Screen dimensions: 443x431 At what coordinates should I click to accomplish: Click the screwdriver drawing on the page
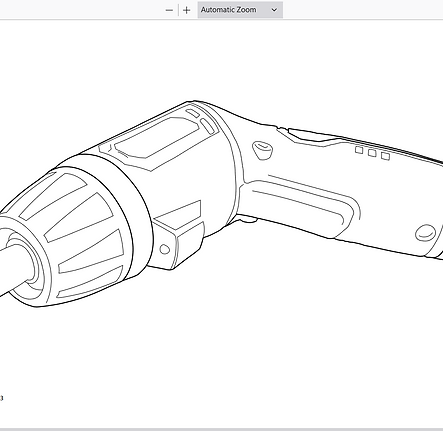point(221,203)
